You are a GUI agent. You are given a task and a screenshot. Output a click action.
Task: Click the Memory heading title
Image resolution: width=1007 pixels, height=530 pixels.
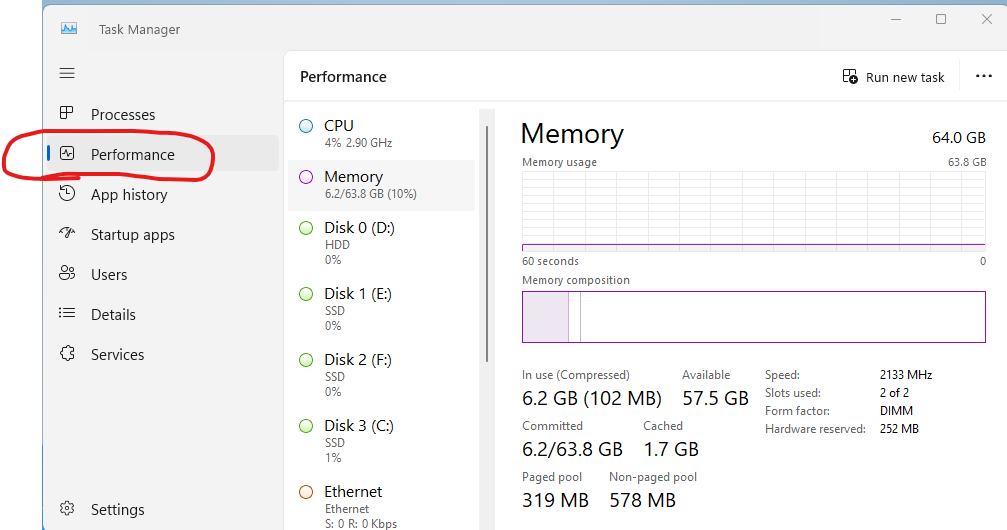coord(572,134)
